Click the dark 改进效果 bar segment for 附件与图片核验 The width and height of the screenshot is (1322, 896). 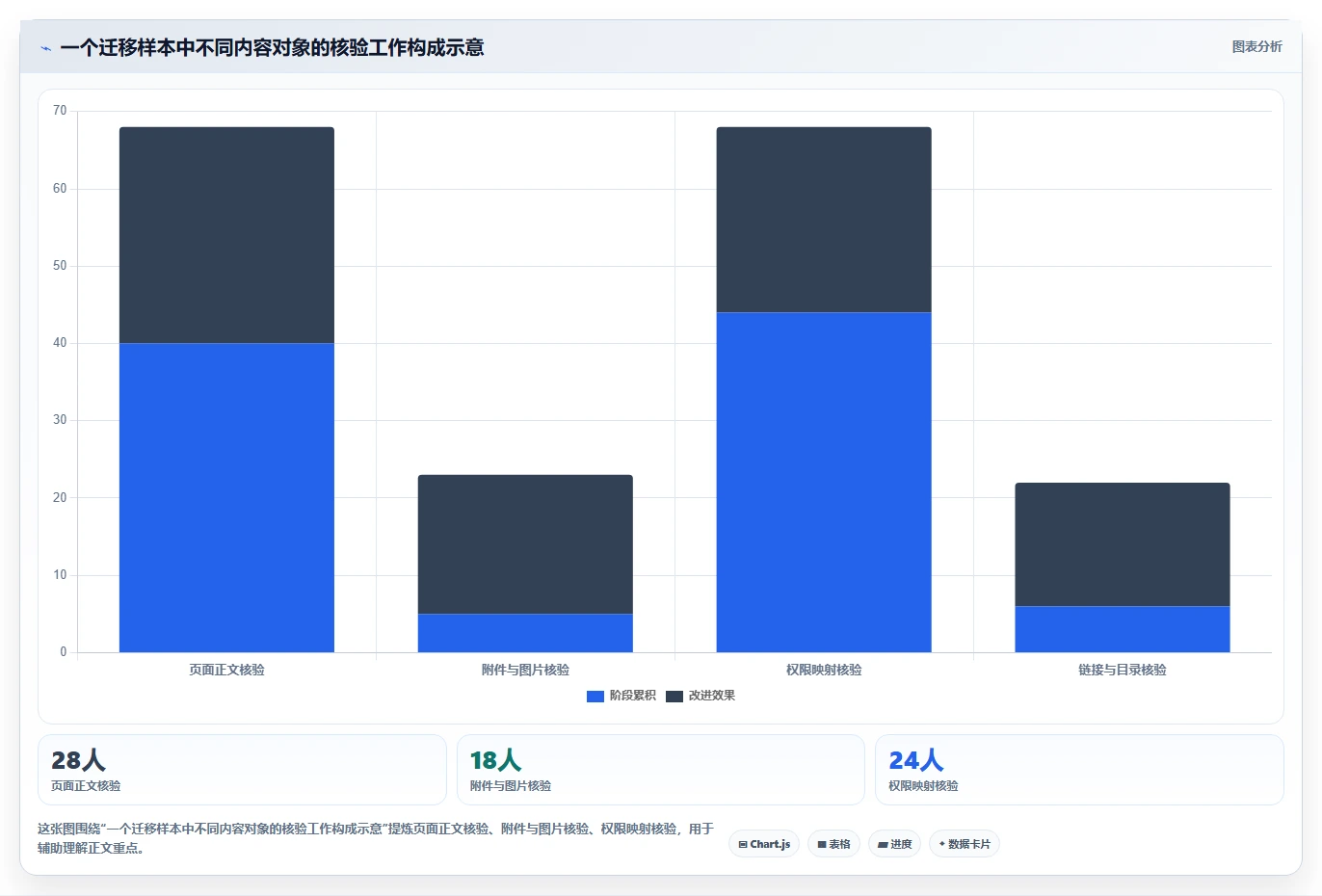(x=525, y=544)
